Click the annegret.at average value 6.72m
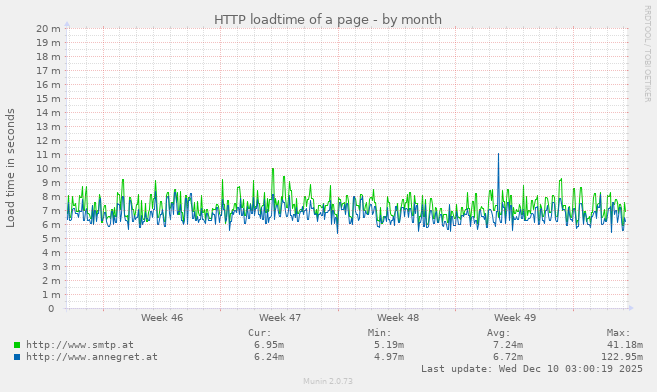 coord(508,357)
